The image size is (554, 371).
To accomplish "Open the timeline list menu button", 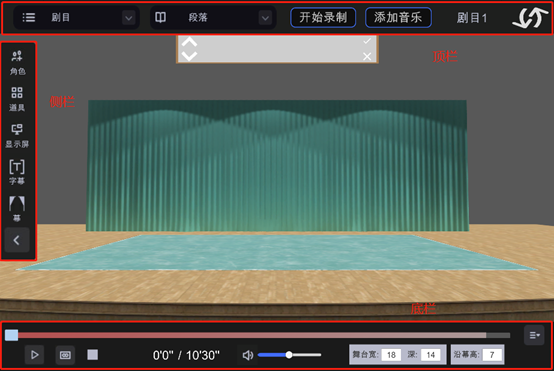I will [x=534, y=335].
